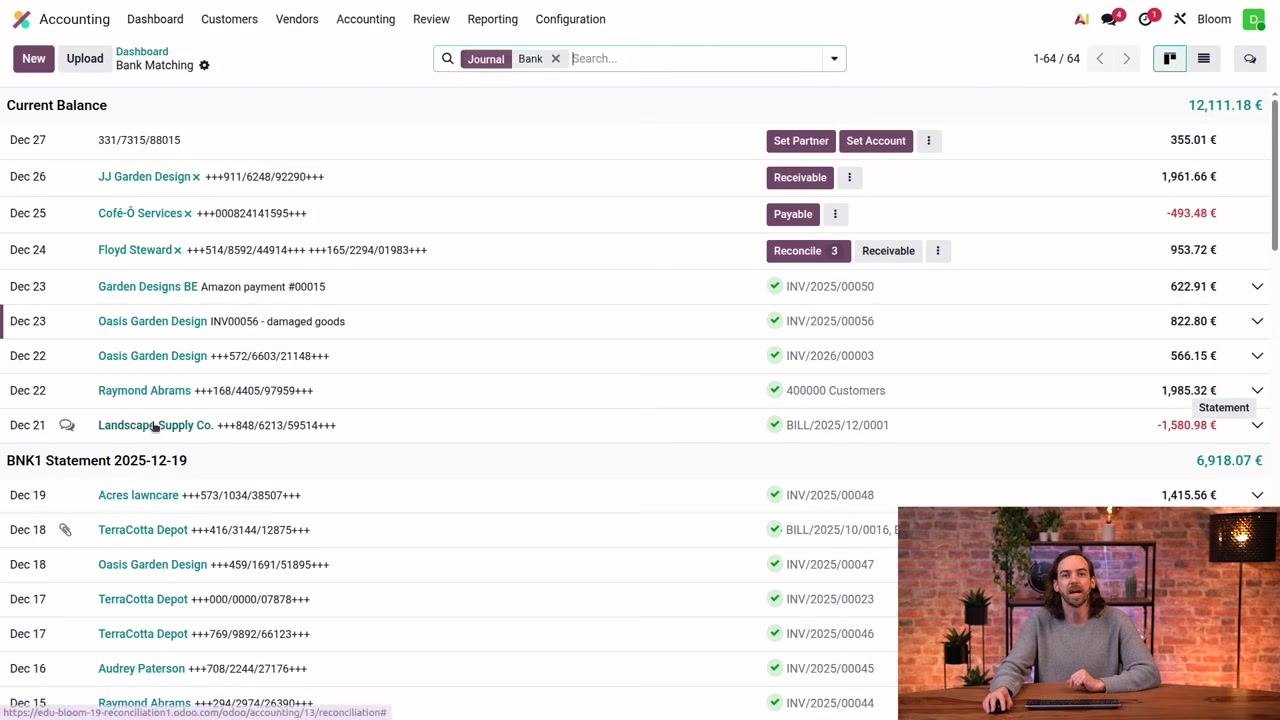Image resolution: width=1280 pixels, height=720 pixels.
Task: Click Receivable on the Floyd Steward line
Action: coord(888,251)
